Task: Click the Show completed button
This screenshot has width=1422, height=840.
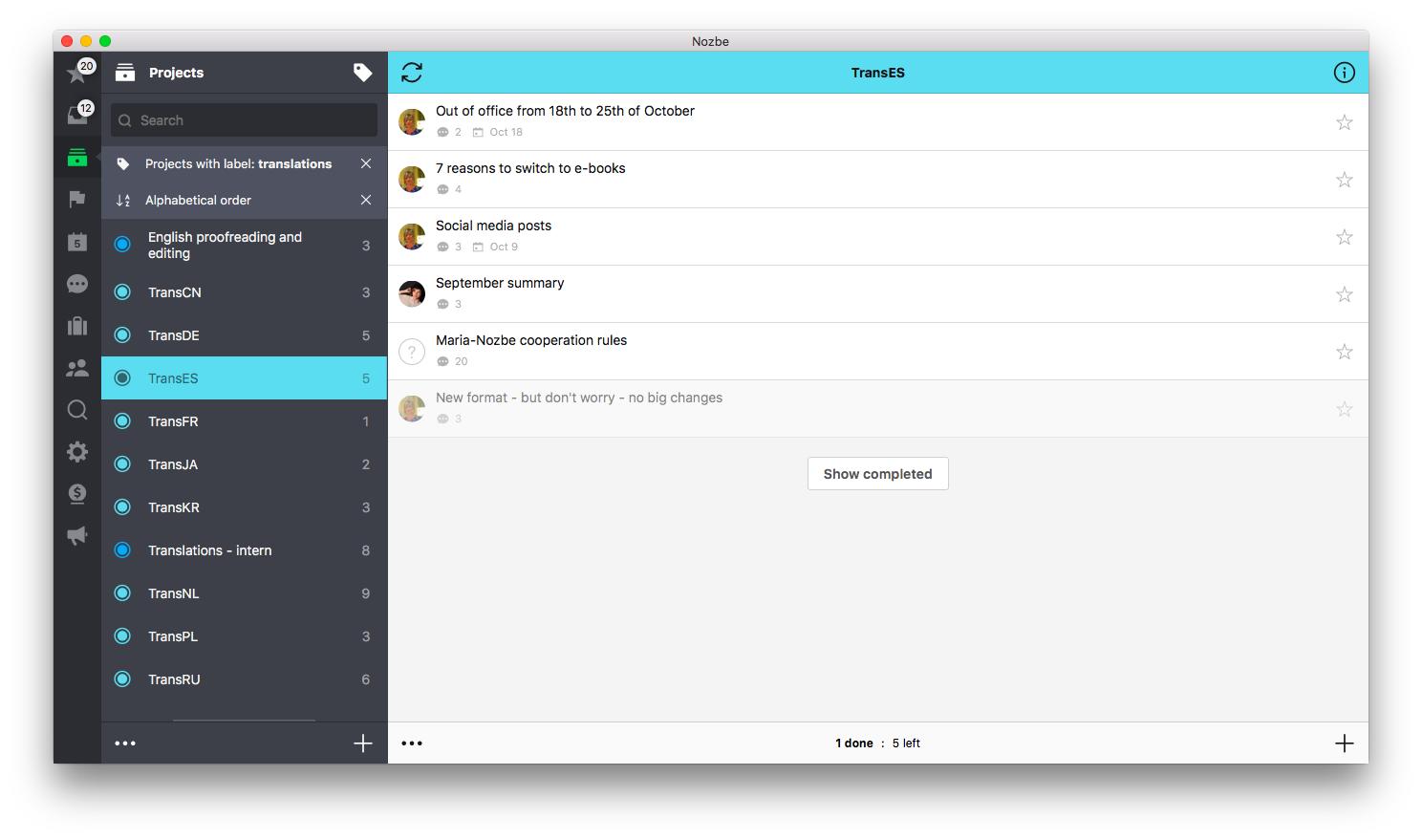Action: (x=878, y=474)
